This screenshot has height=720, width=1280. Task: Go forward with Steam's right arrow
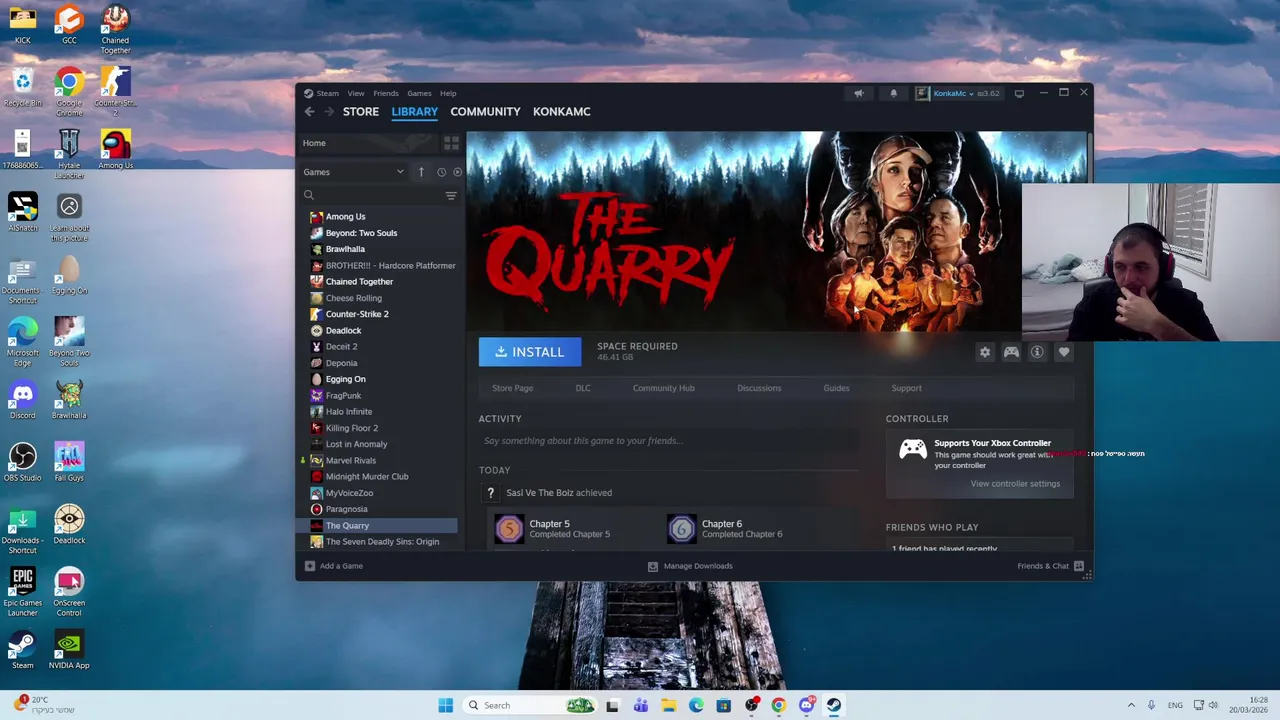click(330, 112)
